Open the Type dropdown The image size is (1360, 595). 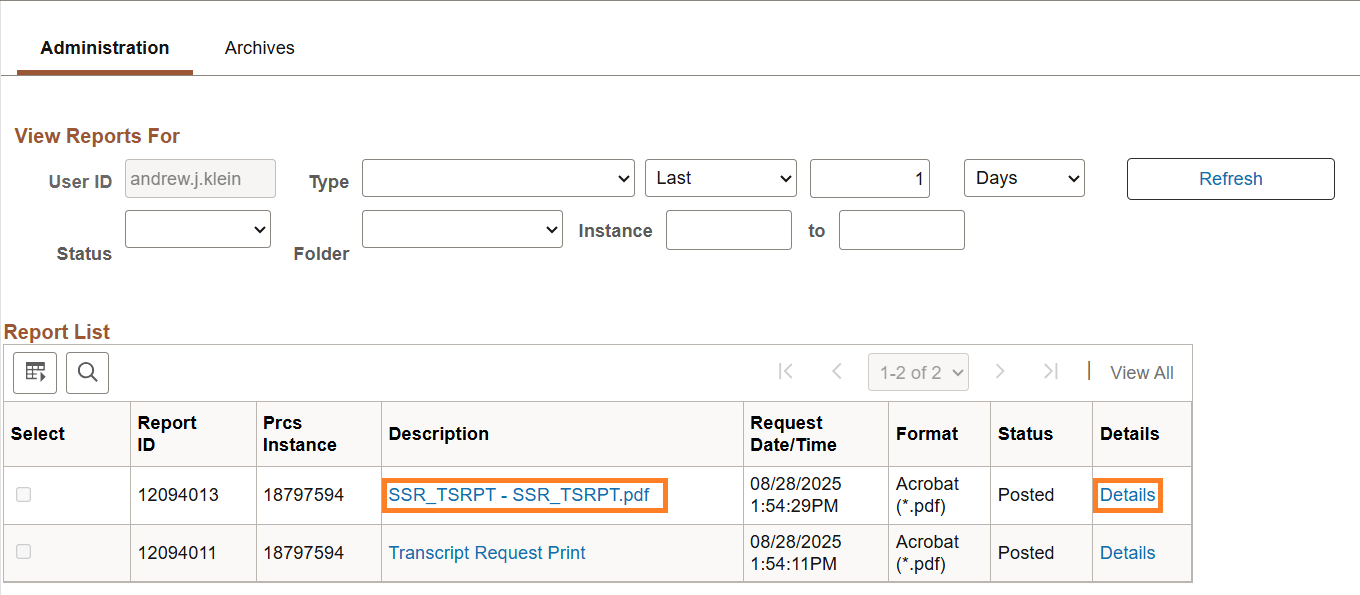coord(498,178)
